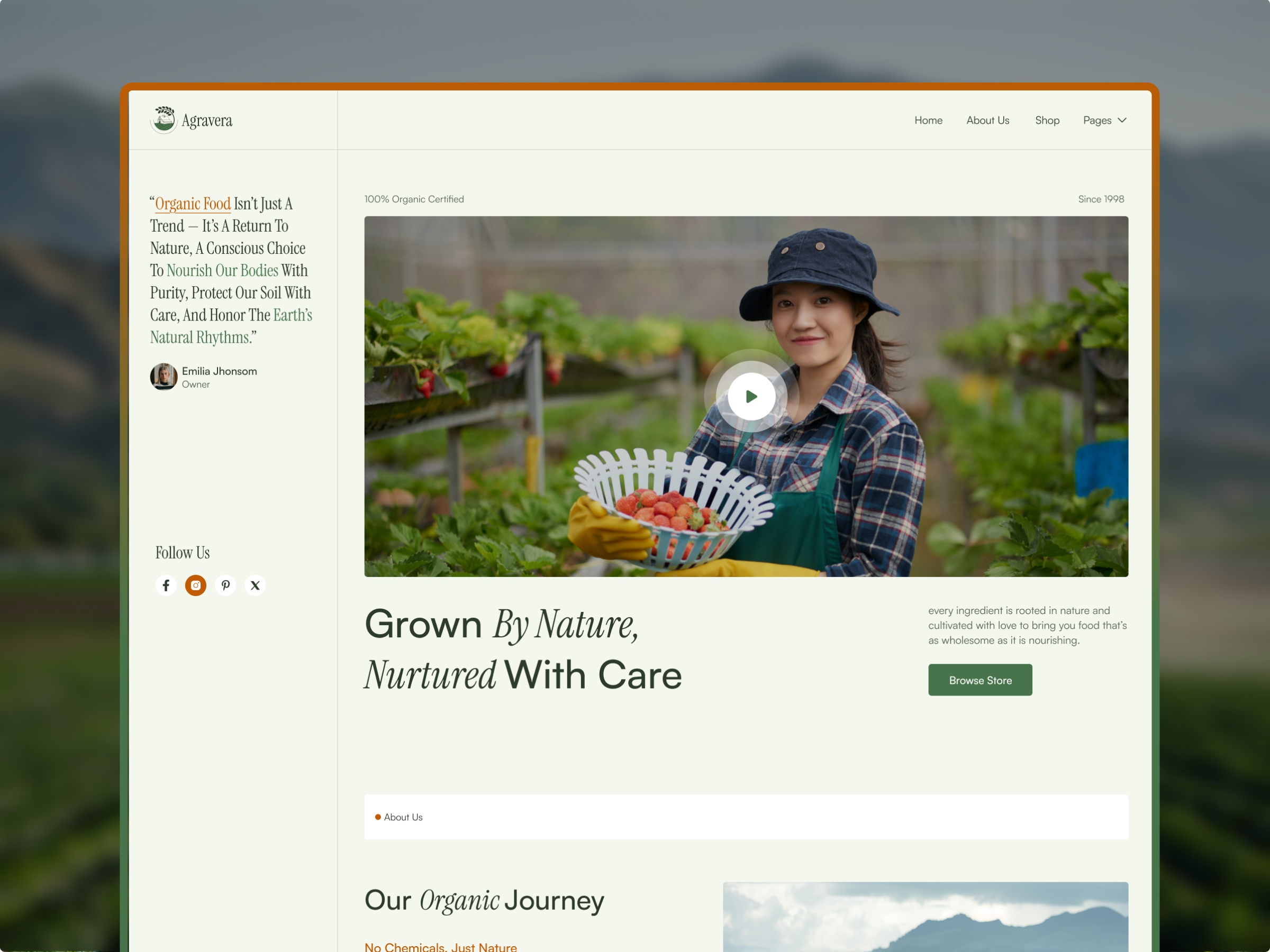Open the X (Twitter) social icon
Viewport: 1270px width, 952px height.
256,585
